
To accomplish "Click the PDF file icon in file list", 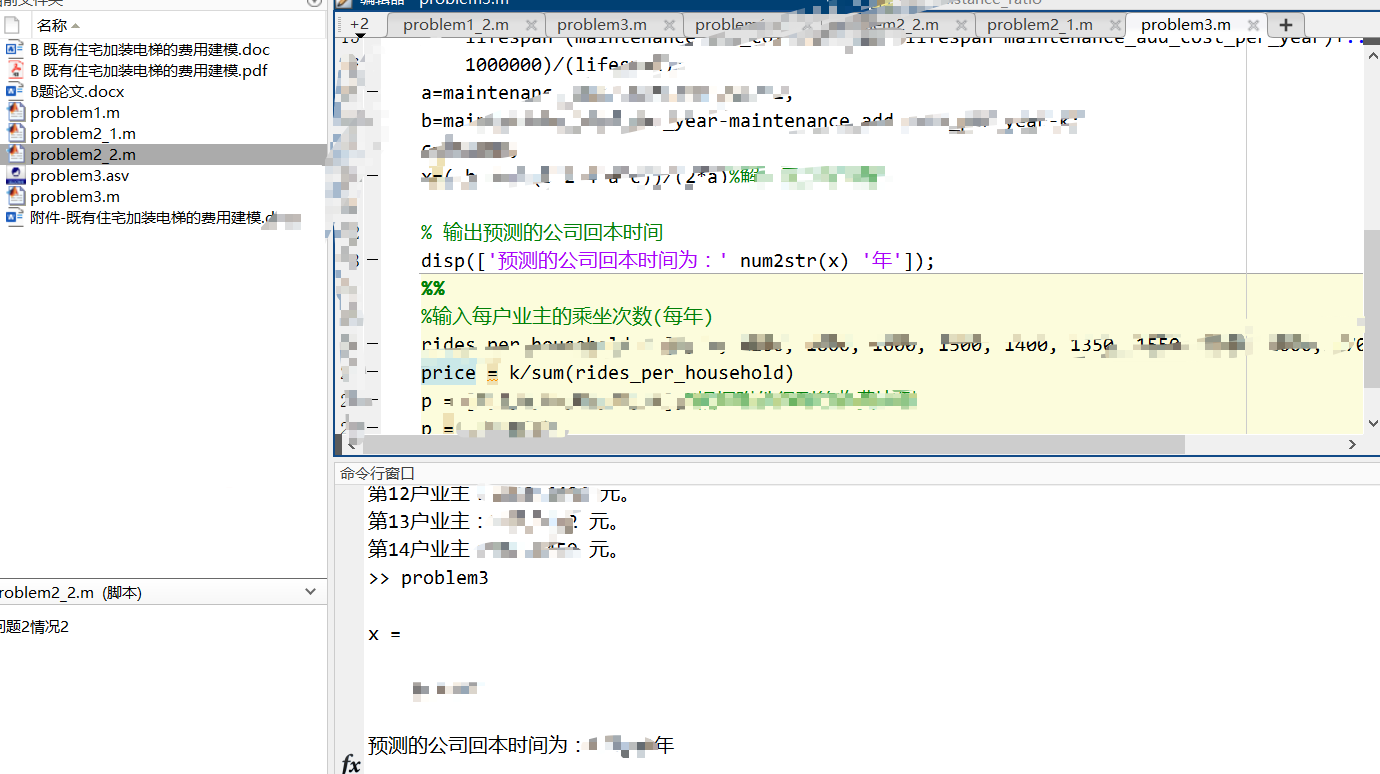I will point(15,70).
